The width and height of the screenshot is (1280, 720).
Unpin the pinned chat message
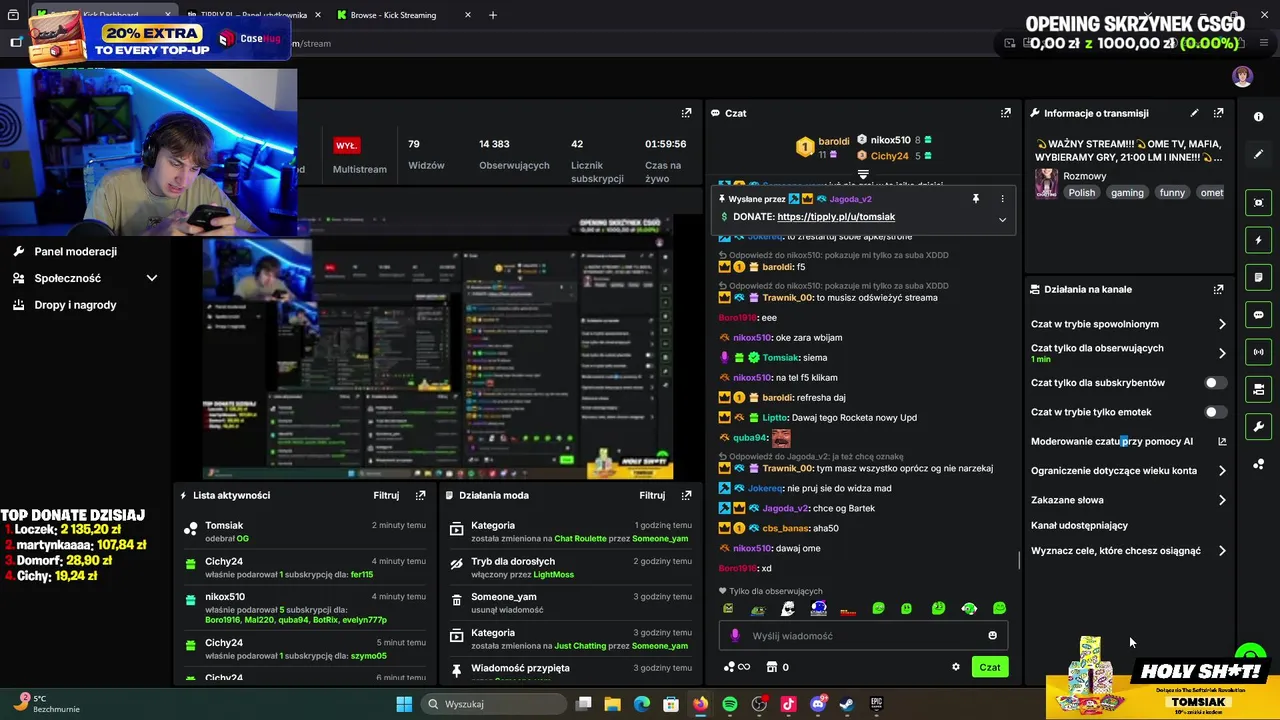click(x=976, y=199)
